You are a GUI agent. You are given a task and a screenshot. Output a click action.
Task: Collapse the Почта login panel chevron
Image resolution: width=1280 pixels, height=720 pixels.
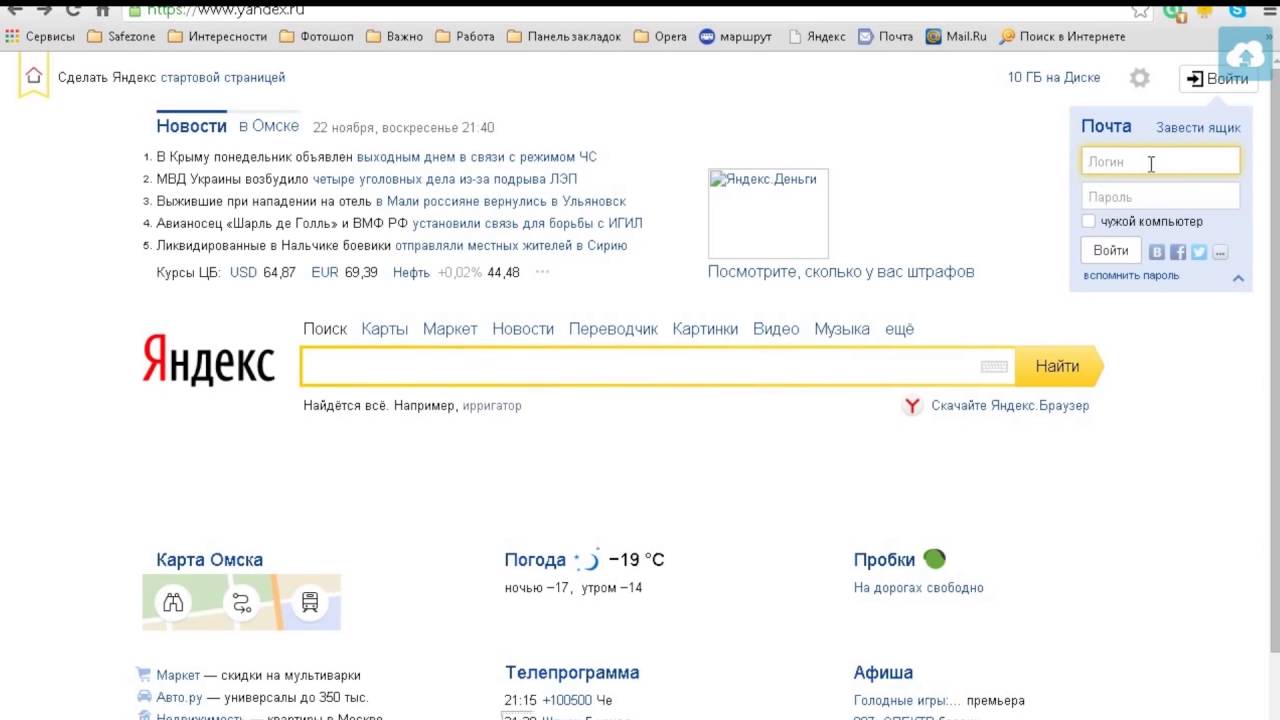1238,278
